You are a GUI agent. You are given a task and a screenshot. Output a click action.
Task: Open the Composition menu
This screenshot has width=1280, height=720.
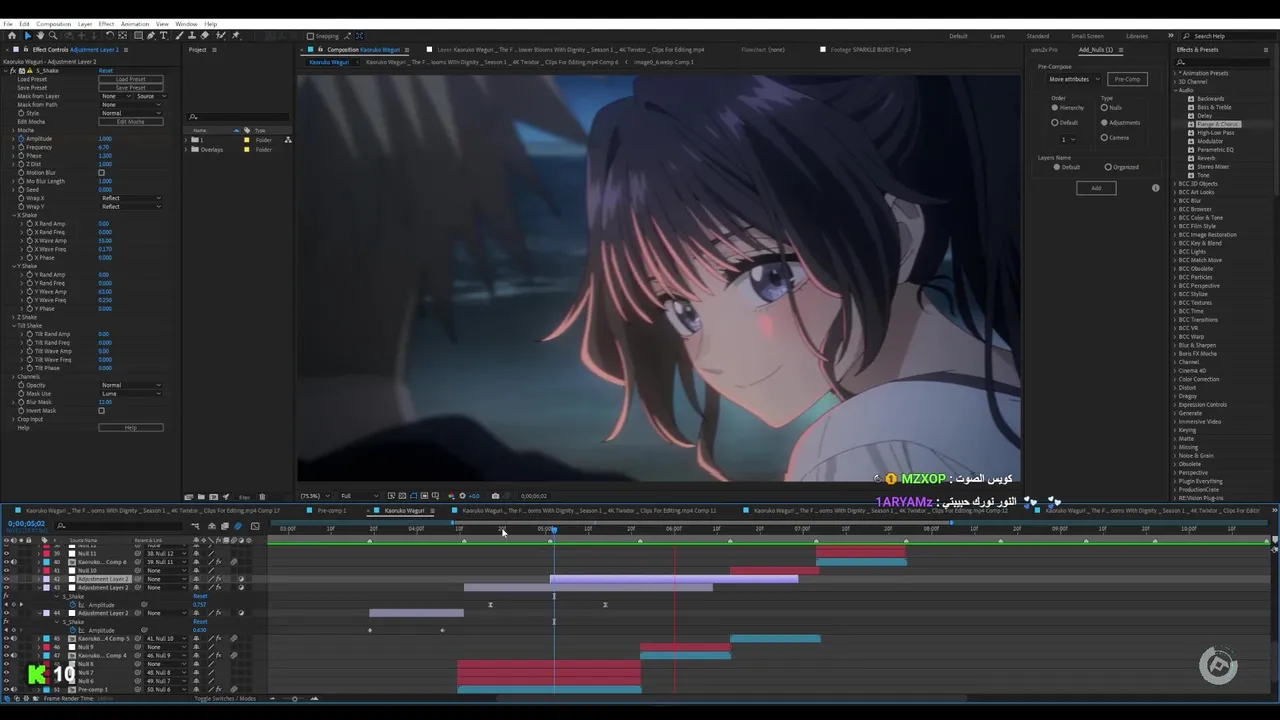click(x=54, y=24)
